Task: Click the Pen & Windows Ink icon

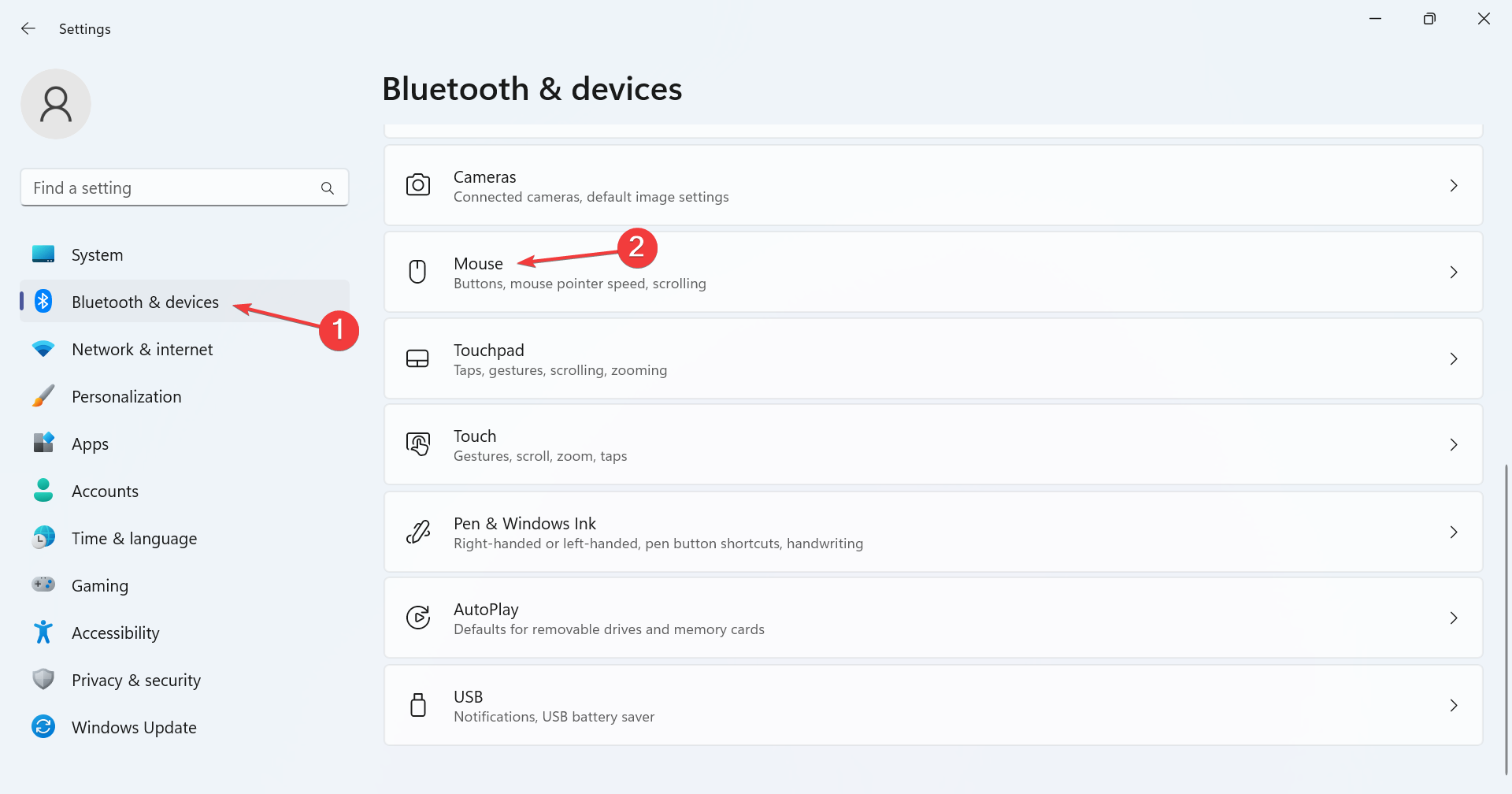Action: tap(417, 532)
